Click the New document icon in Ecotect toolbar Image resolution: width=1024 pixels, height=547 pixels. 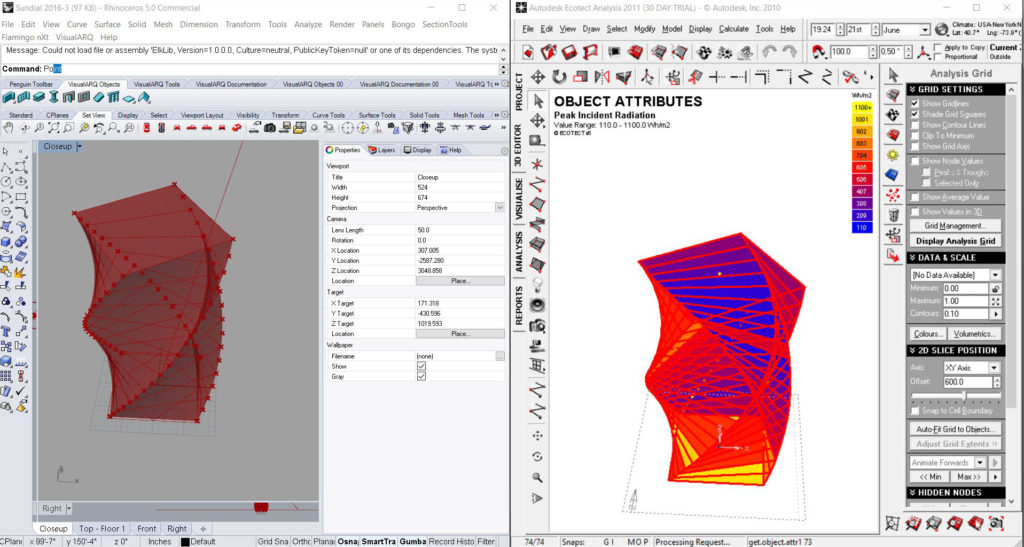click(x=528, y=52)
